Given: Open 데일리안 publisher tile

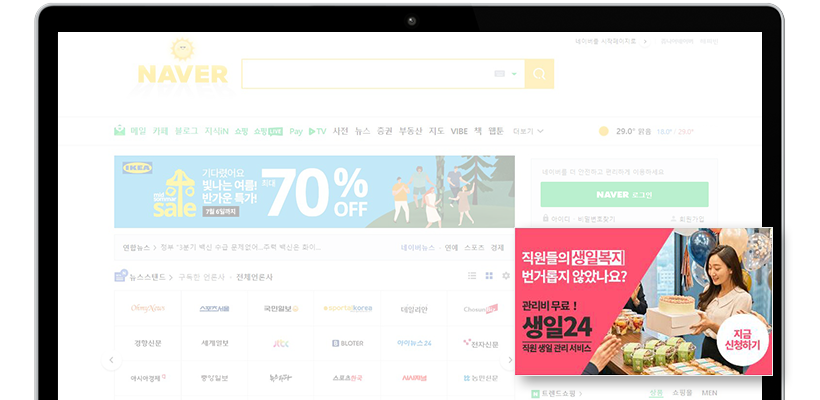Looking at the screenshot, I should (414, 308).
